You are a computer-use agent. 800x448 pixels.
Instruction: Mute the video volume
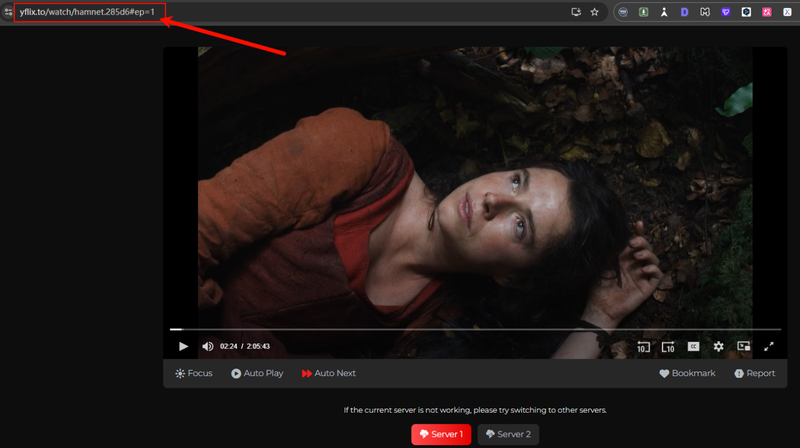pos(208,346)
